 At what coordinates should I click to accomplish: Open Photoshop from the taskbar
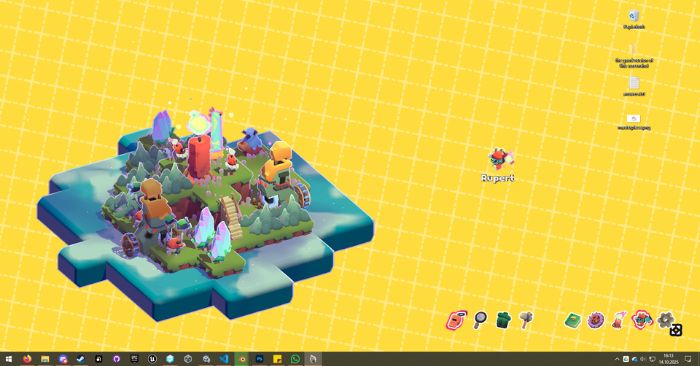[x=259, y=359]
